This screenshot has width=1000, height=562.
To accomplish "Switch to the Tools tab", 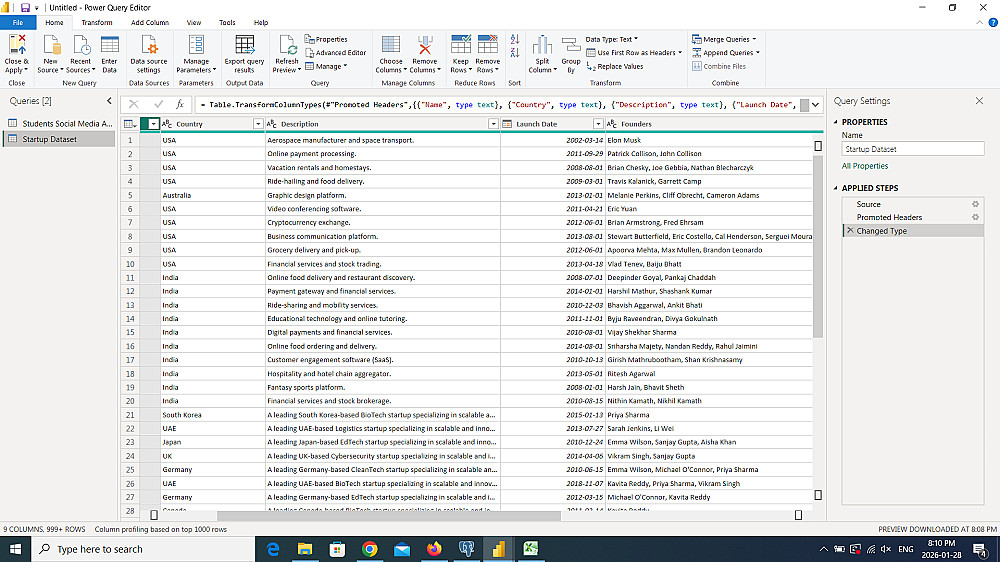I will pyautogui.click(x=227, y=22).
